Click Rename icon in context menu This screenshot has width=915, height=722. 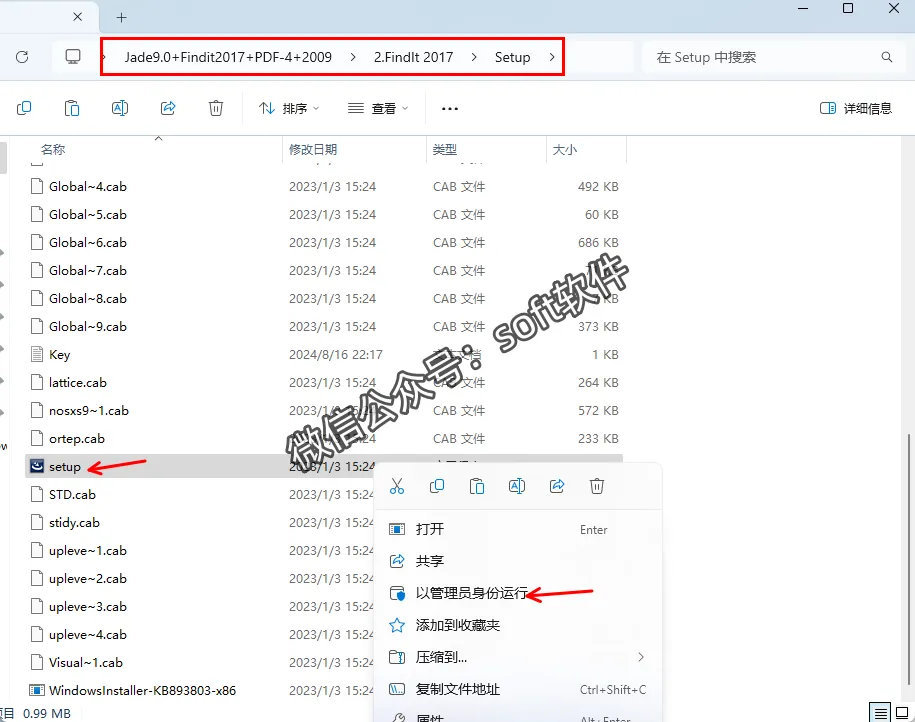[x=517, y=486]
